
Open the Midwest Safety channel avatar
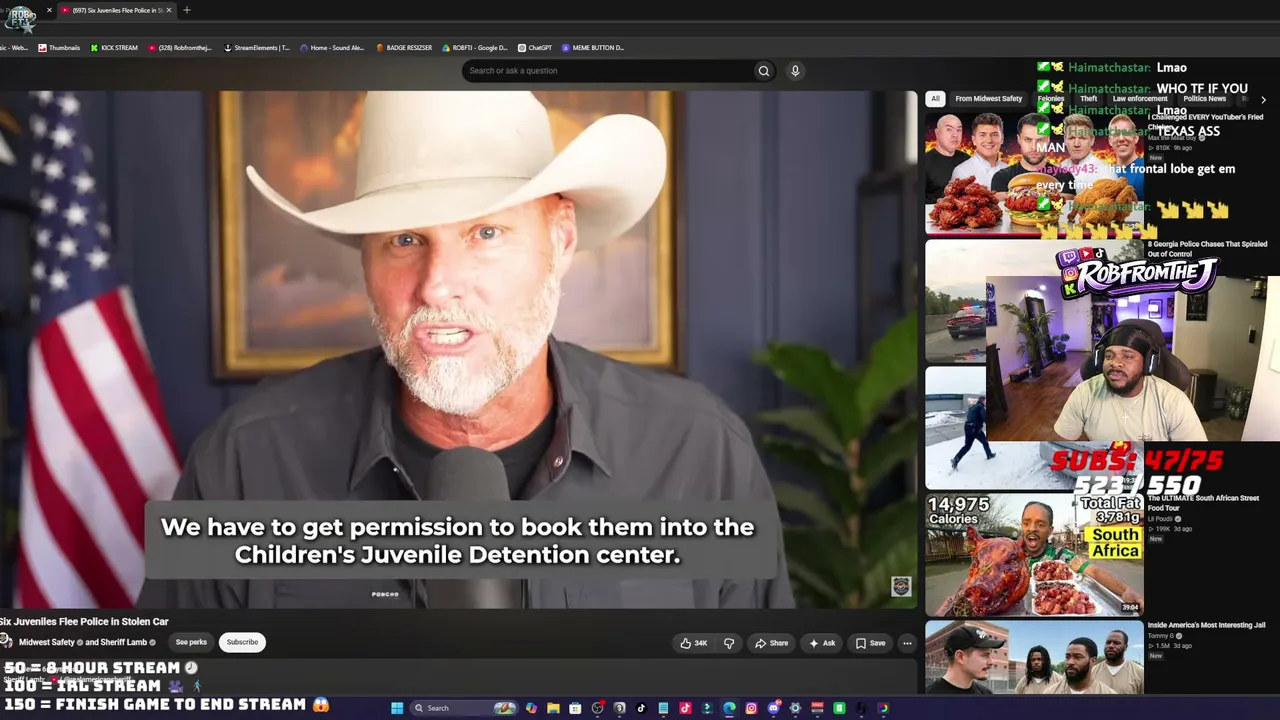coord(6,642)
